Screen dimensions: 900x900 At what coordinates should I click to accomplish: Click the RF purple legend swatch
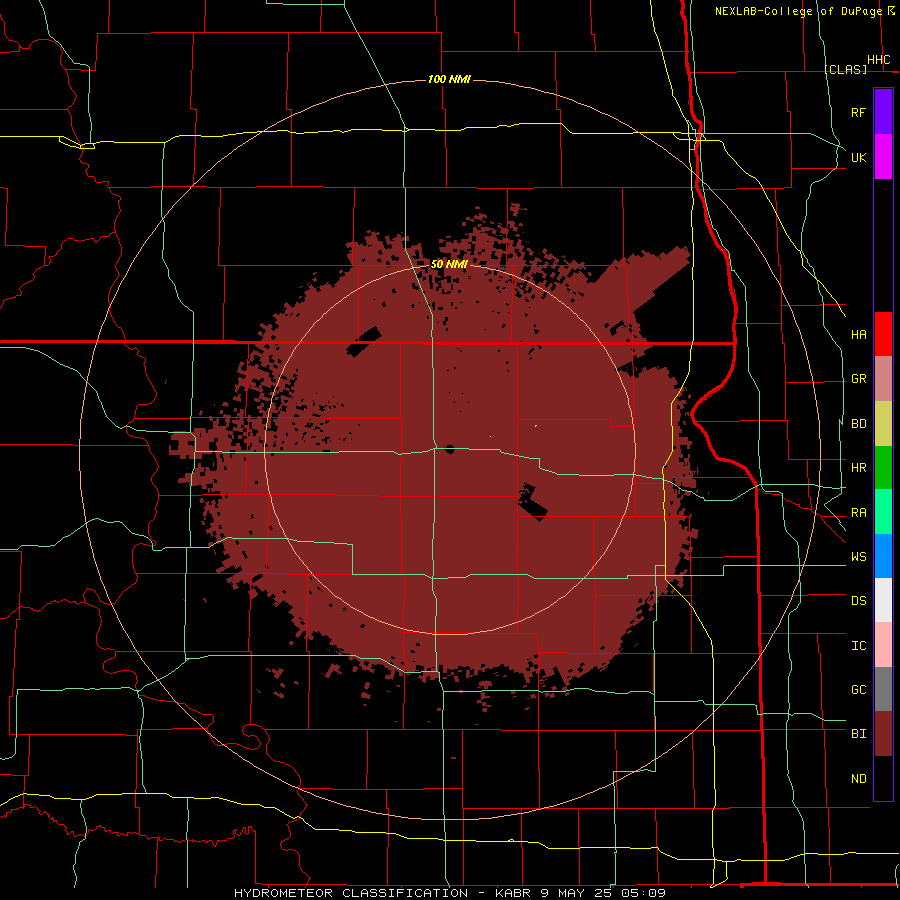(883, 112)
